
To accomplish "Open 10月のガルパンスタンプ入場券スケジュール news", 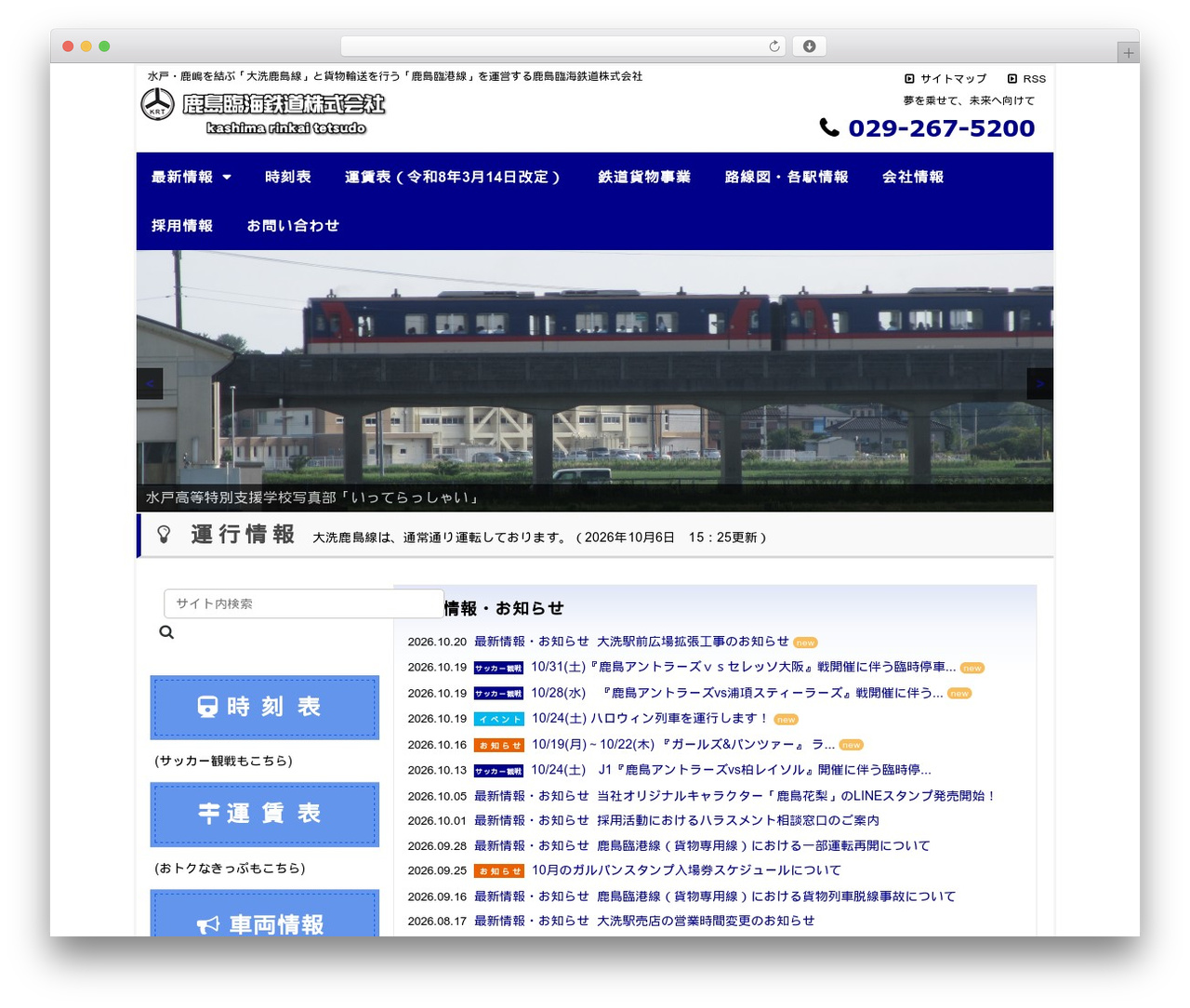I will [686, 870].
